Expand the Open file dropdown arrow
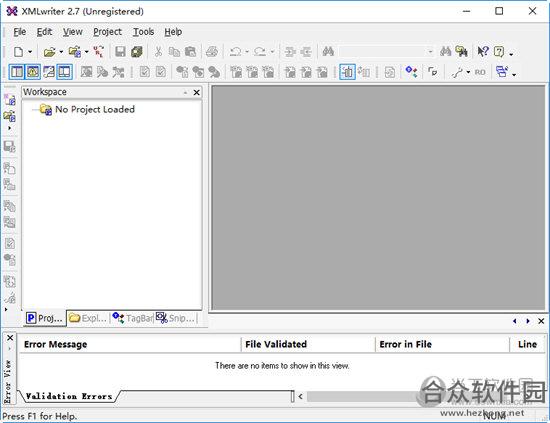 coord(61,52)
